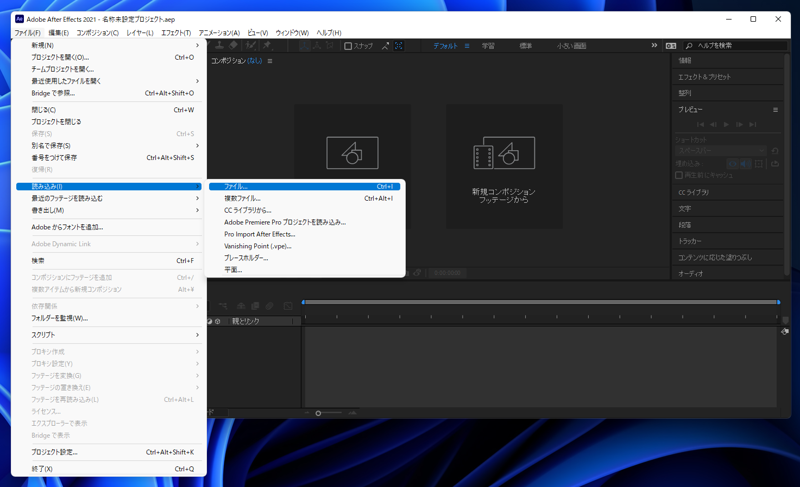Image resolution: width=800 pixels, height=487 pixels.
Task: Expand 最近のフッテージを読み込む submenu
Action: (x=197, y=198)
